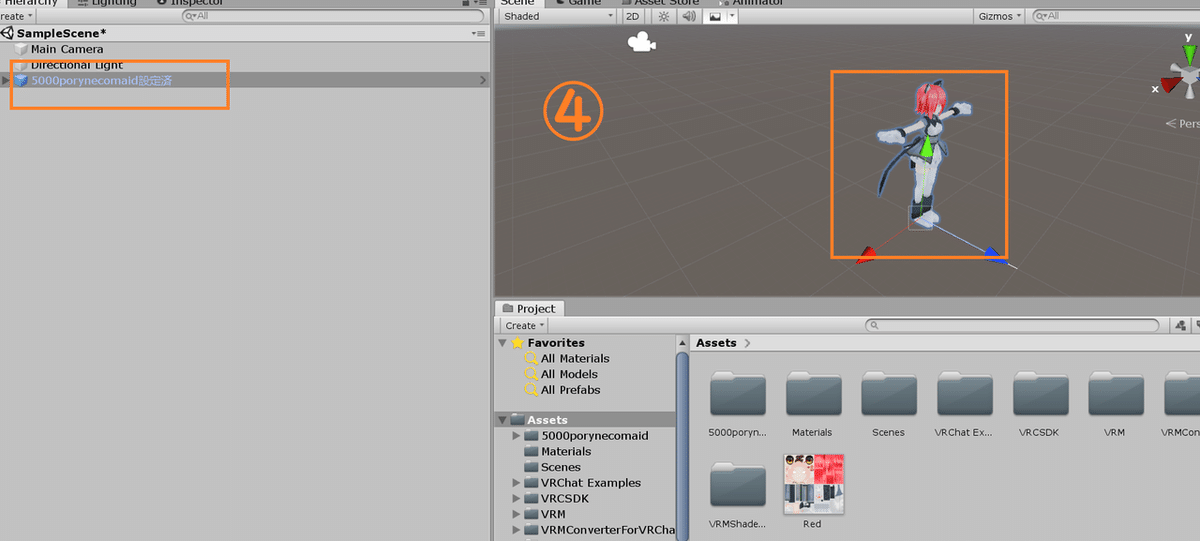Screen dimensions: 1200x541
Task: Click the Assets breadcrumb in Project panel
Action: [x=716, y=343]
